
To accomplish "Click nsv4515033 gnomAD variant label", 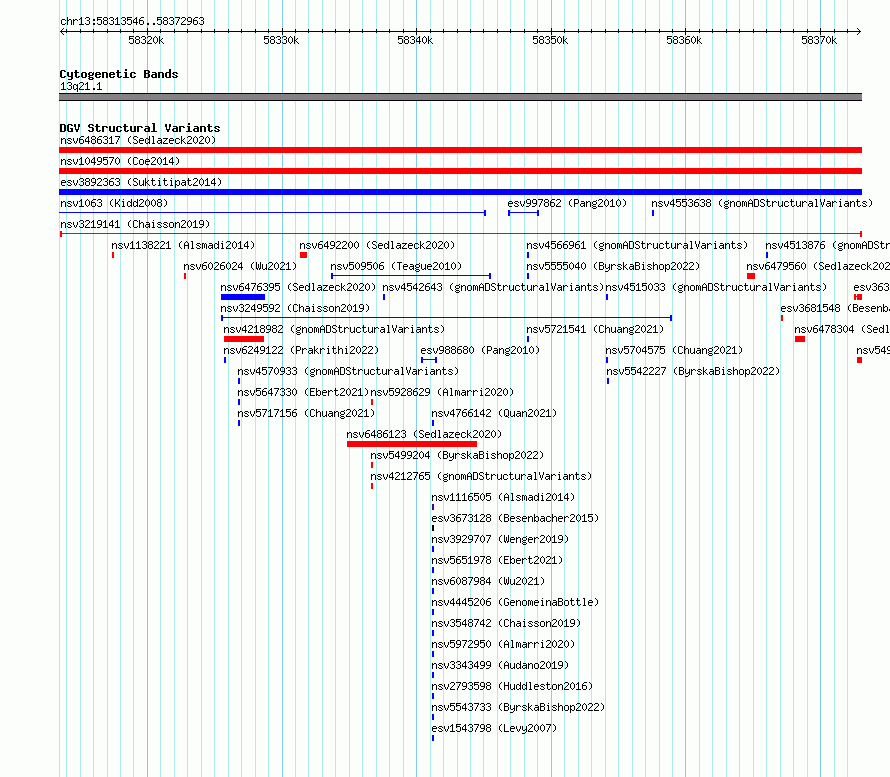I will coord(716,287).
